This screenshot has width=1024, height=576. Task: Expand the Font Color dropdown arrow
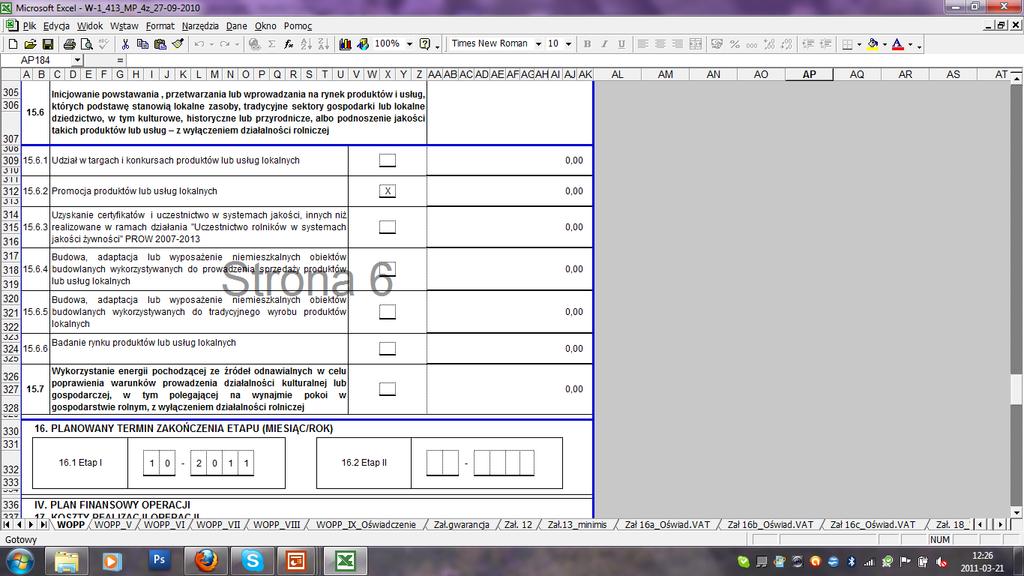tap(910, 44)
